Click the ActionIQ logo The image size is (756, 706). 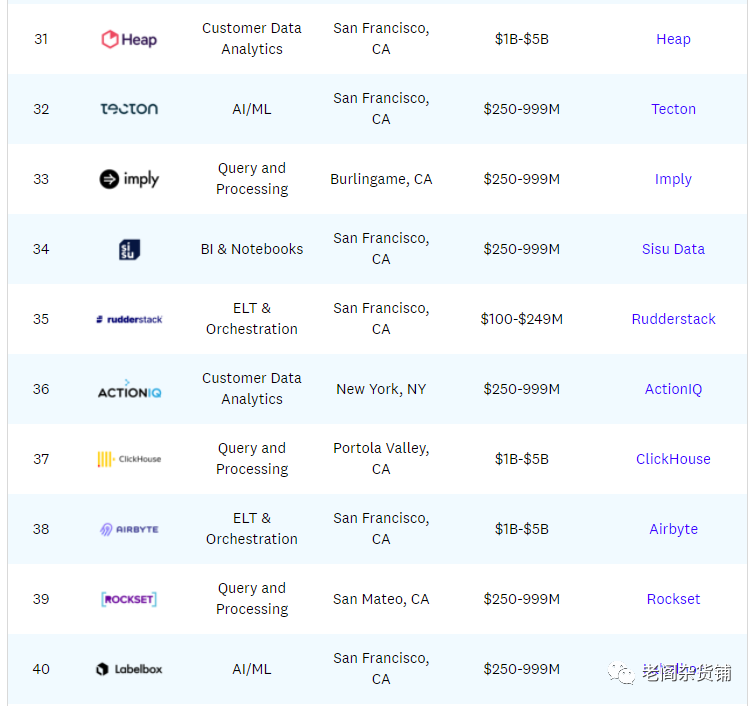(129, 389)
